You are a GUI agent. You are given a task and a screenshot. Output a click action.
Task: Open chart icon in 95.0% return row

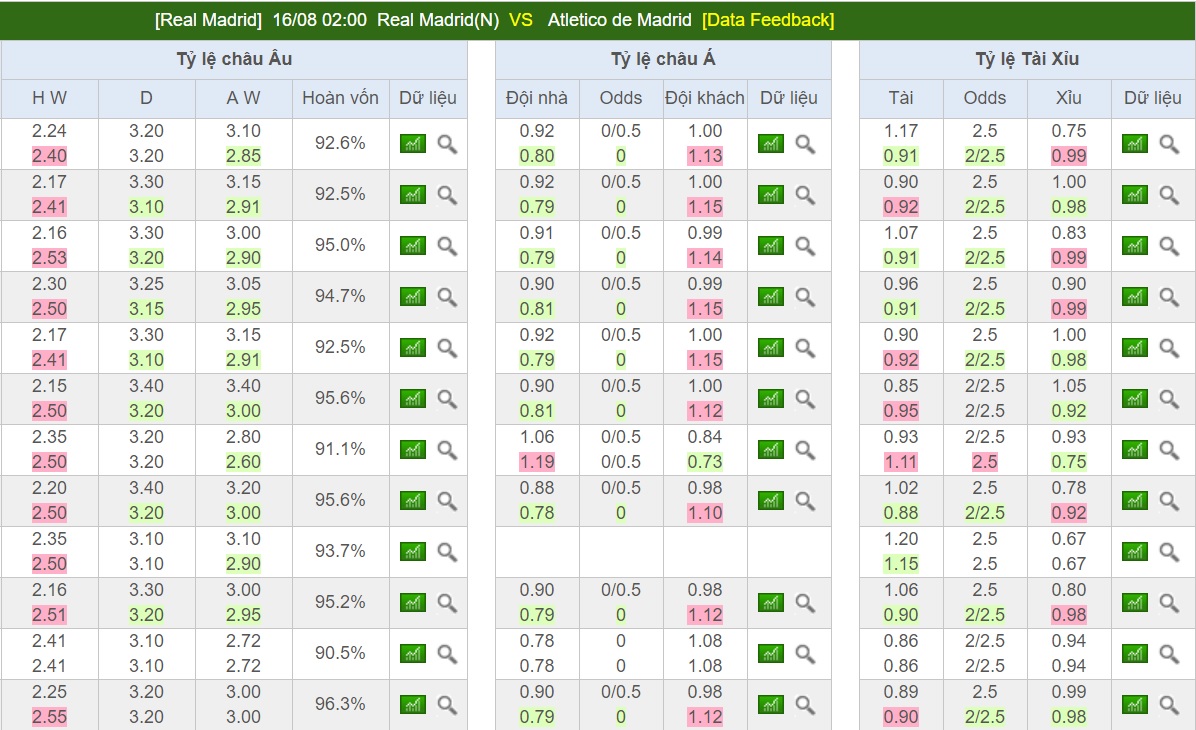[x=413, y=246]
